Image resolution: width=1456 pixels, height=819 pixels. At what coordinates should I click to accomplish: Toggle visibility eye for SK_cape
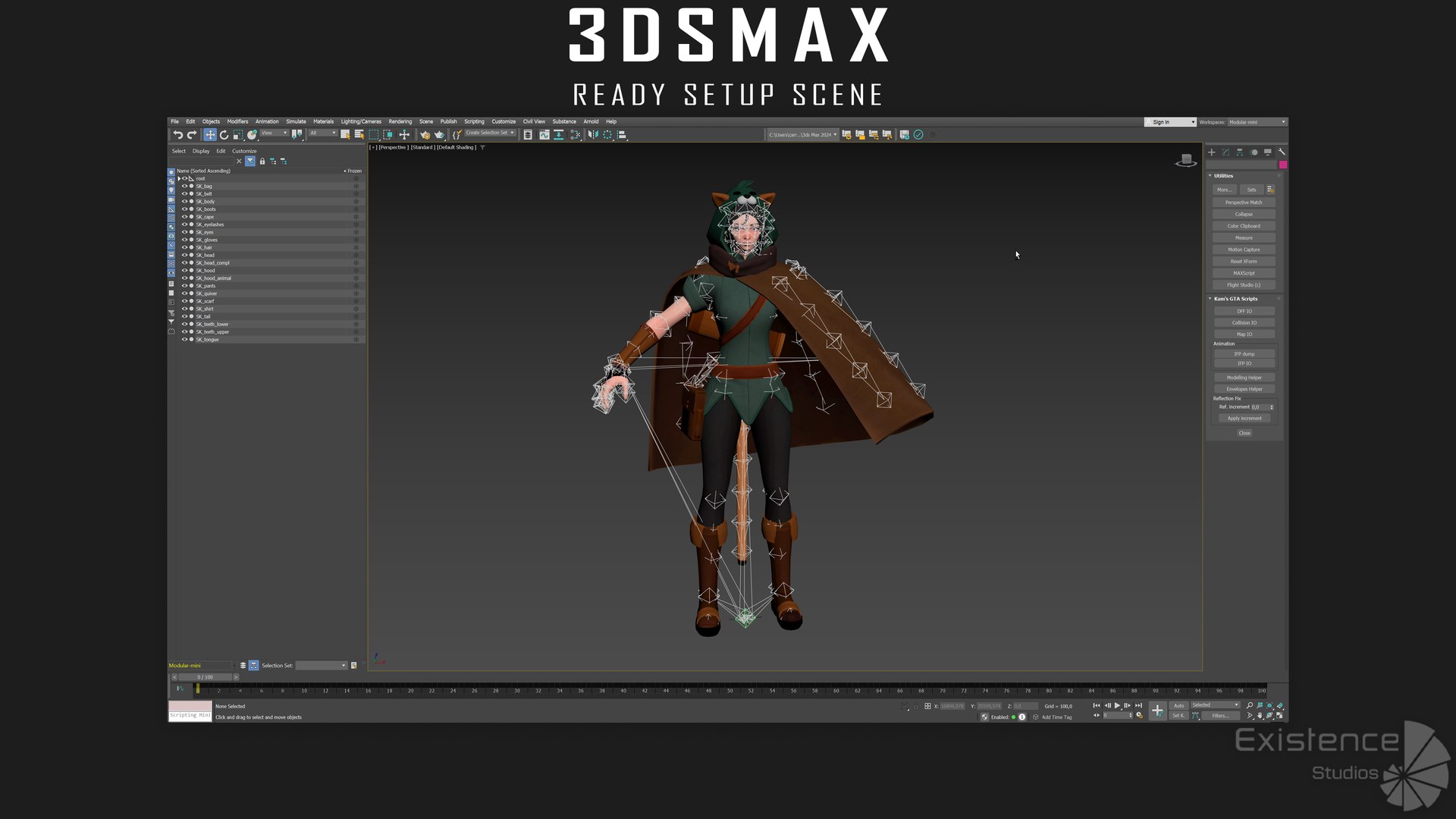(x=184, y=217)
